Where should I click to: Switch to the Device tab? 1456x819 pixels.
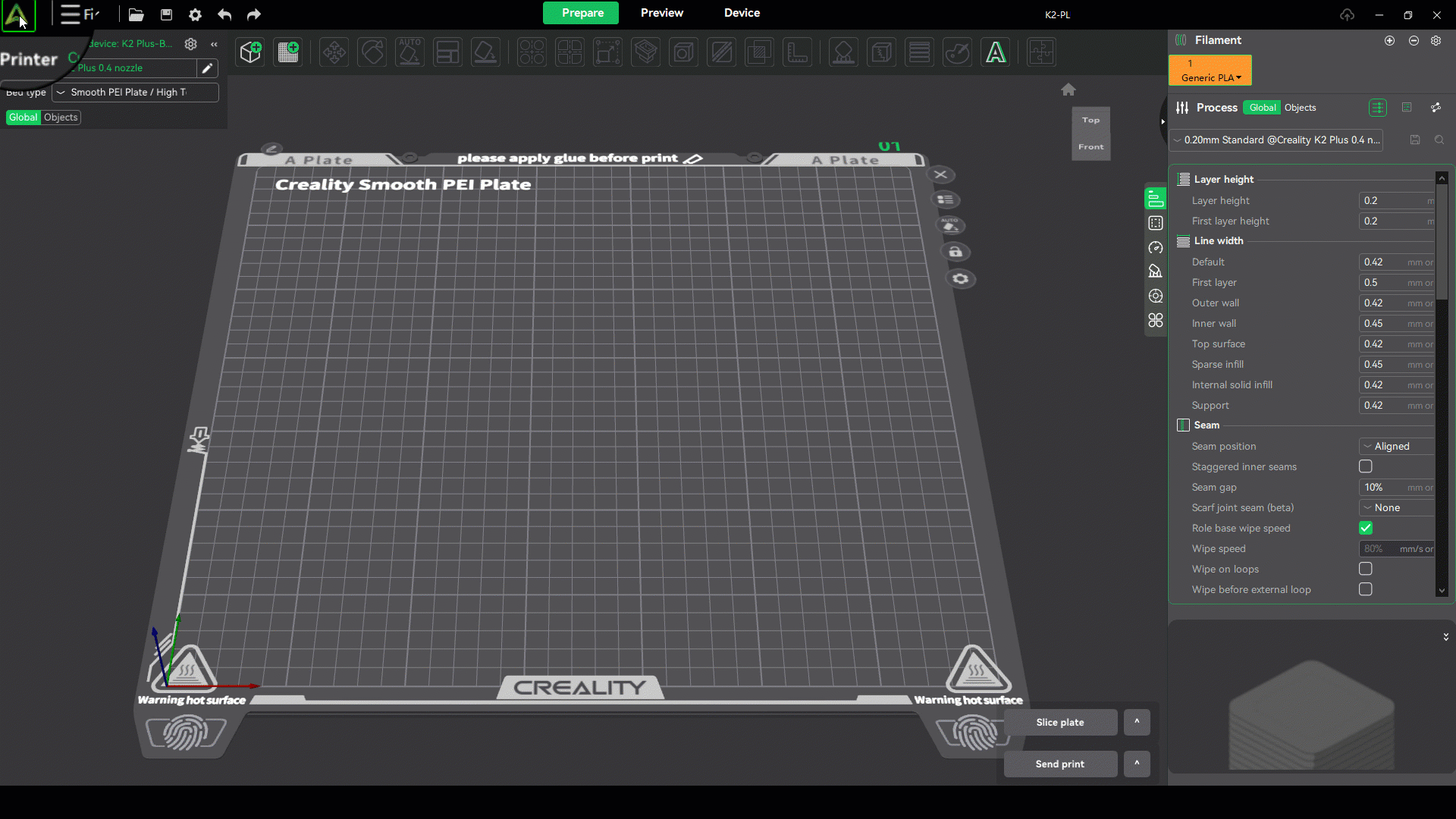(x=742, y=13)
